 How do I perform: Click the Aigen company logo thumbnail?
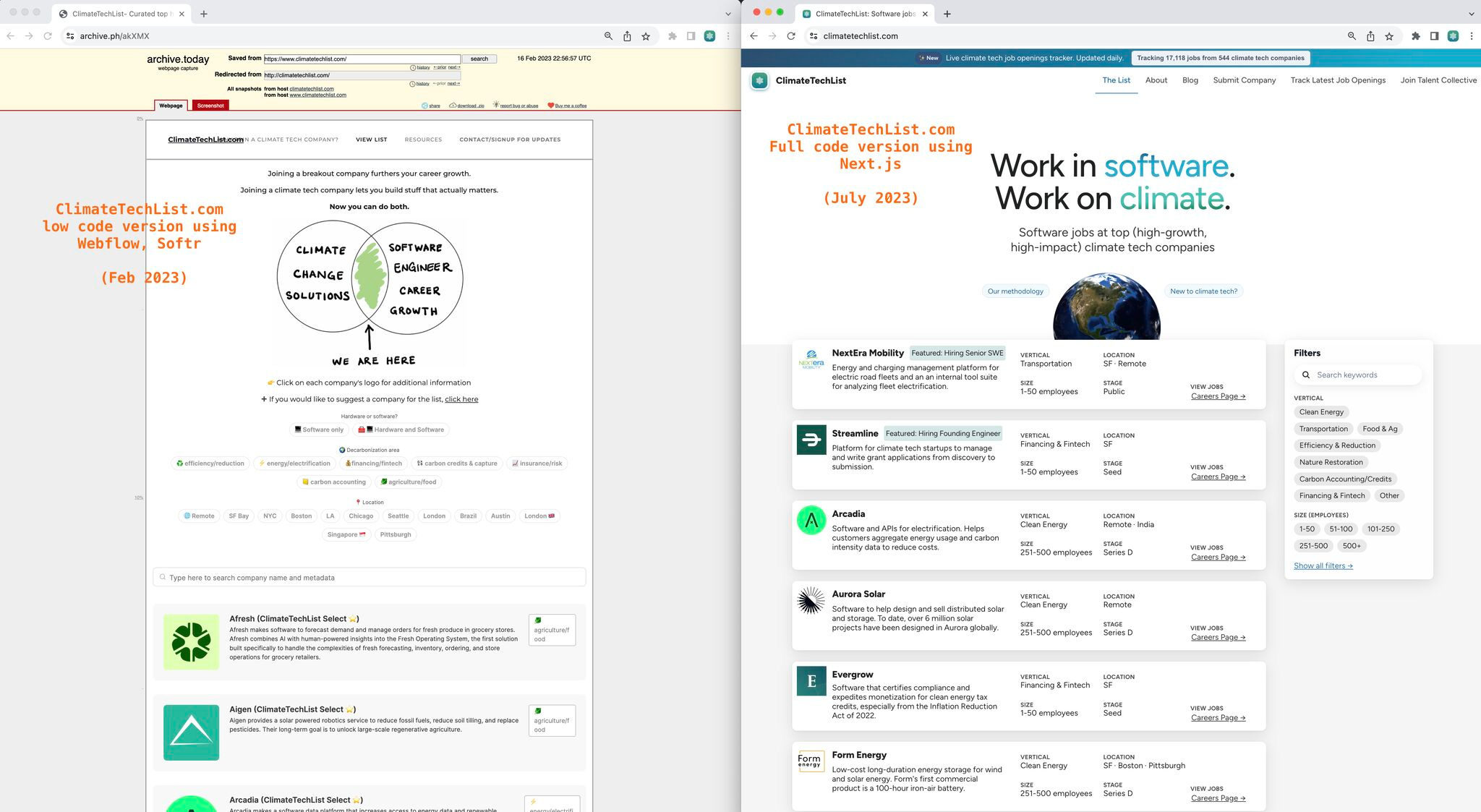[x=191, y=732]
